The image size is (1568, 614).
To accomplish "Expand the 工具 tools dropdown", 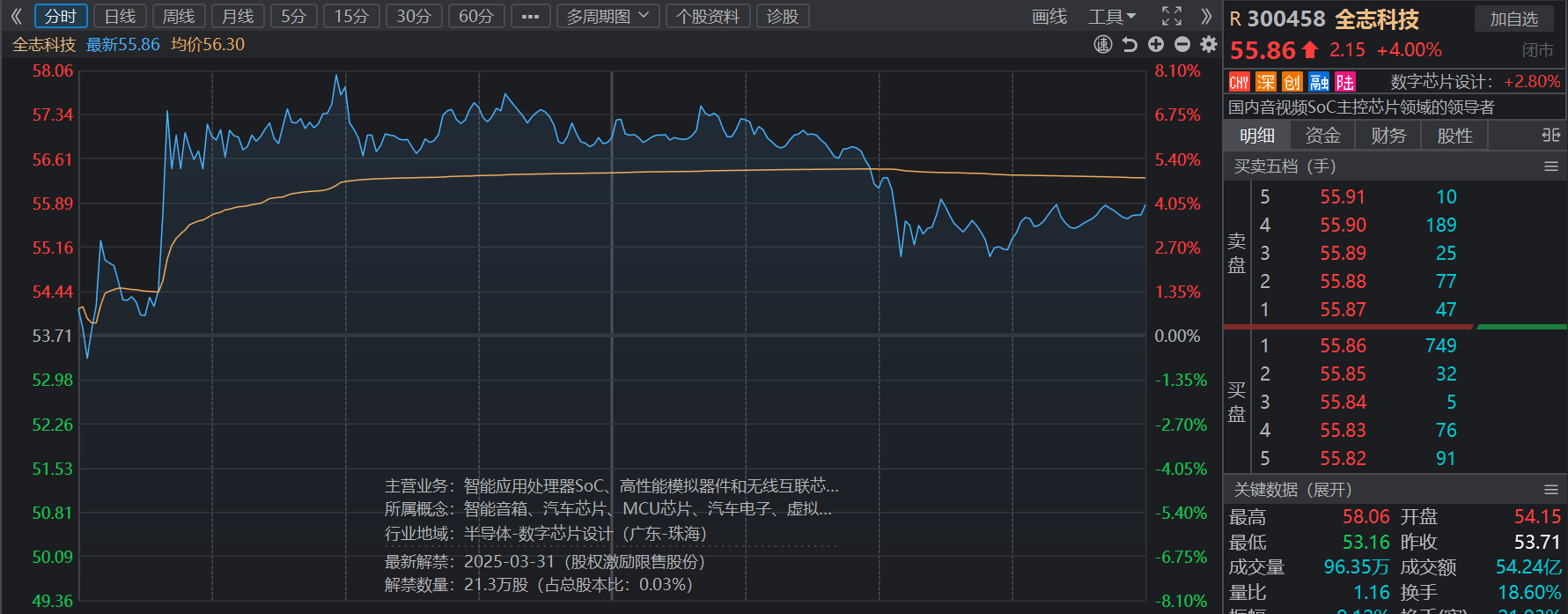I will (1112, 16).
